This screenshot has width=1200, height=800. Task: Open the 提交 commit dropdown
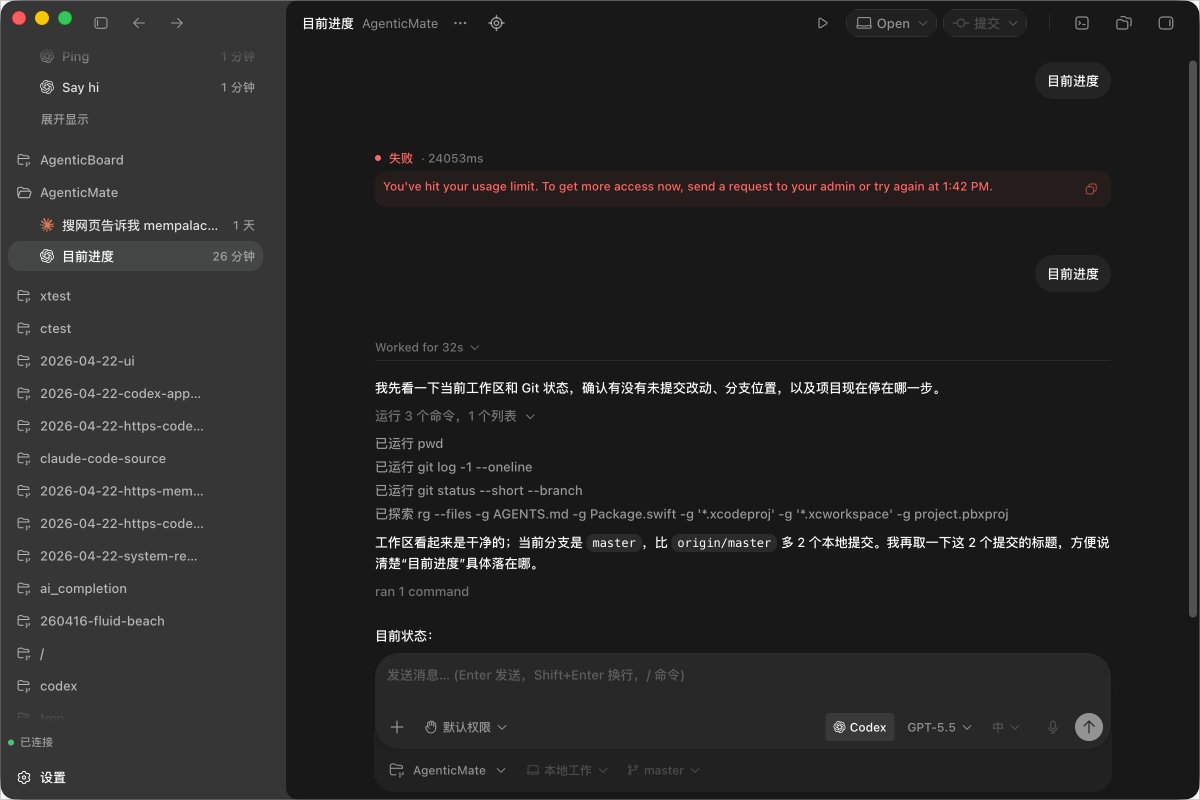click(985, 23)
